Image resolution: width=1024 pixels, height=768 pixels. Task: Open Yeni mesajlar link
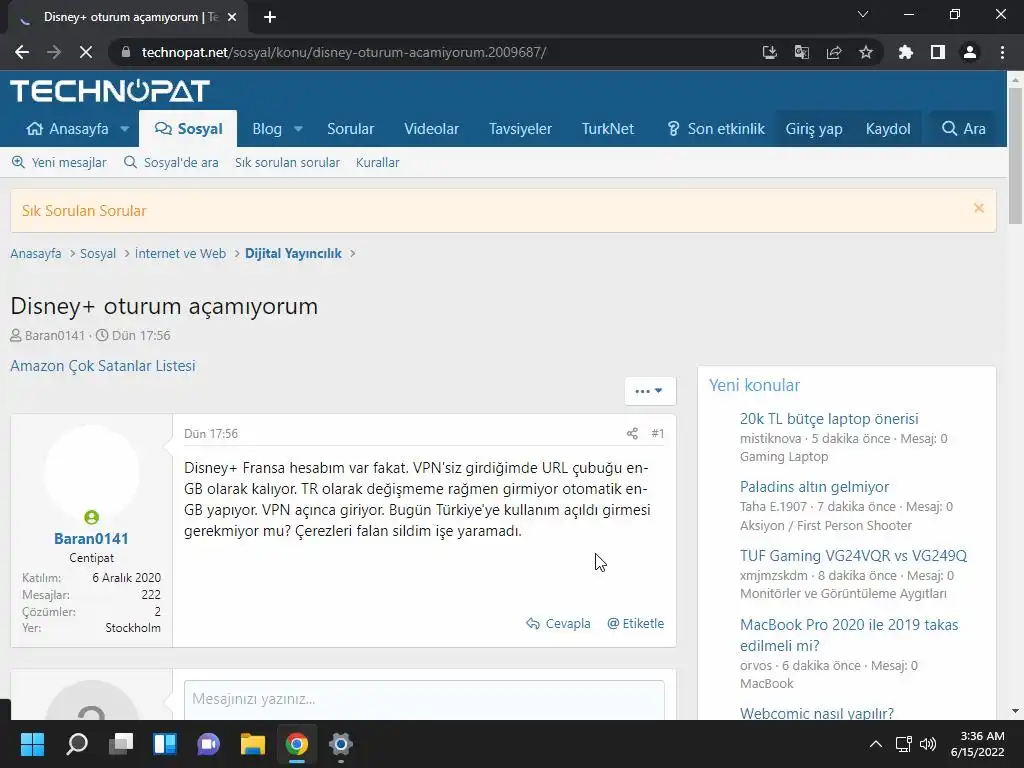[x=59, y=163]
